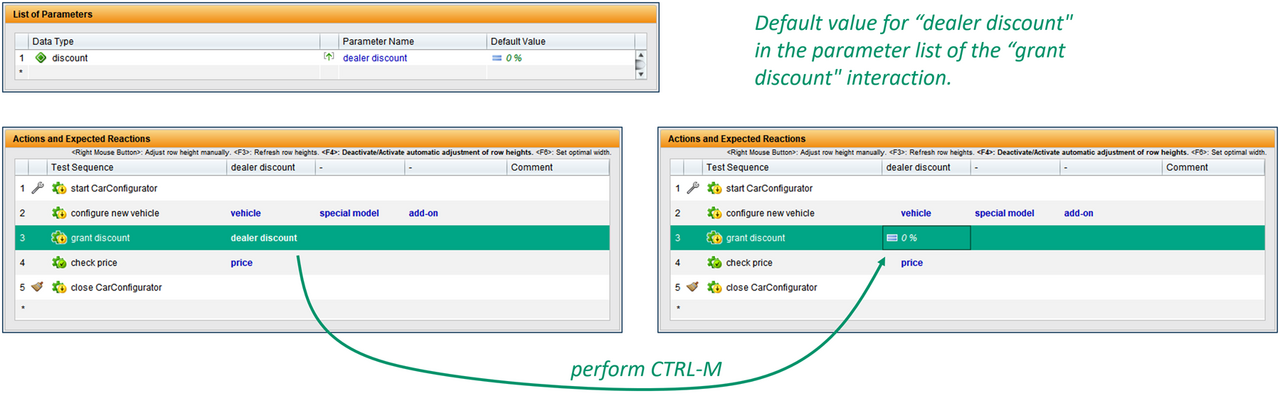
Task: Select the 0 % cell in the grant discount row
Action: pyautogui.click(x=926, y=238)
